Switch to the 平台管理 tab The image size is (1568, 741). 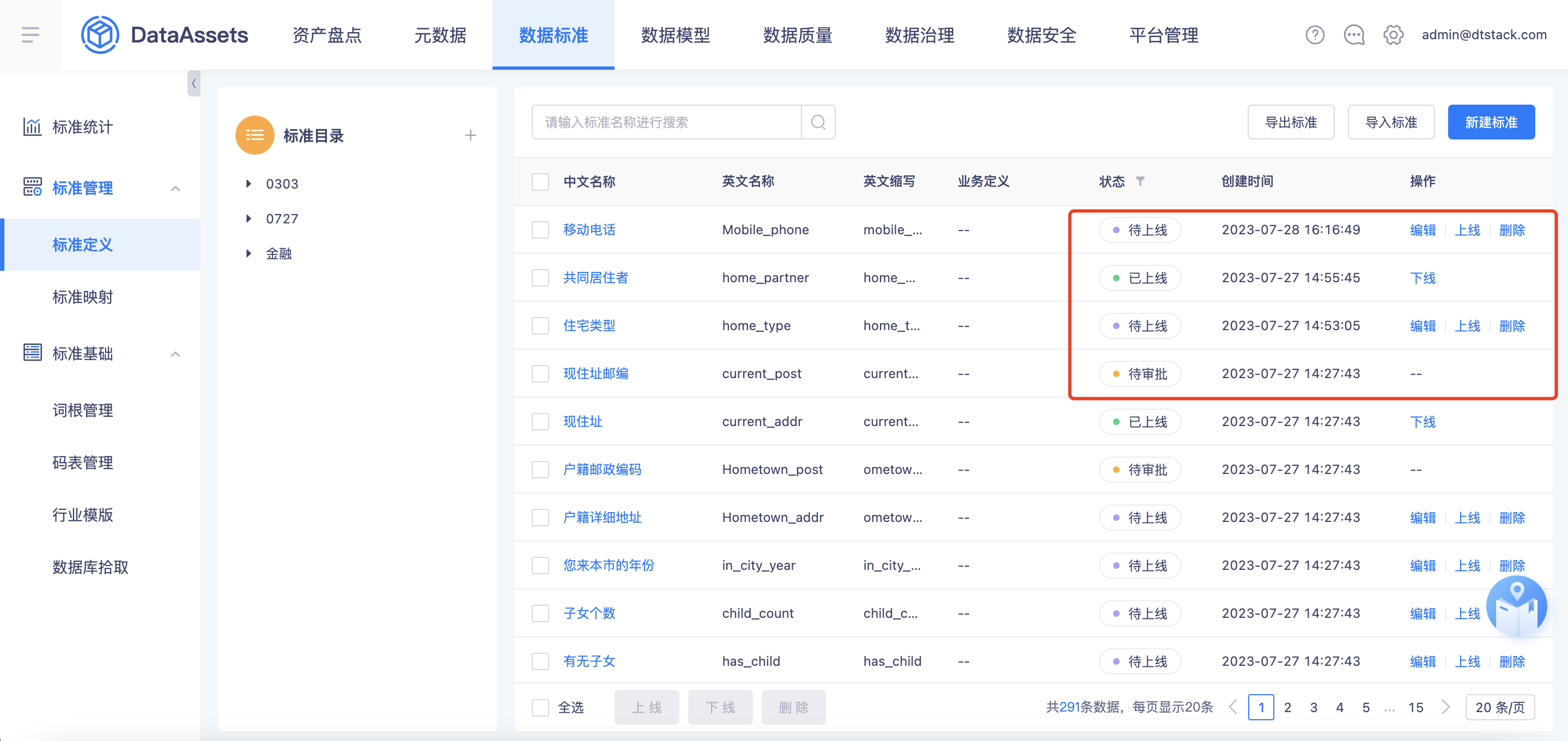pyautogui.click(x=1163, y=35)
